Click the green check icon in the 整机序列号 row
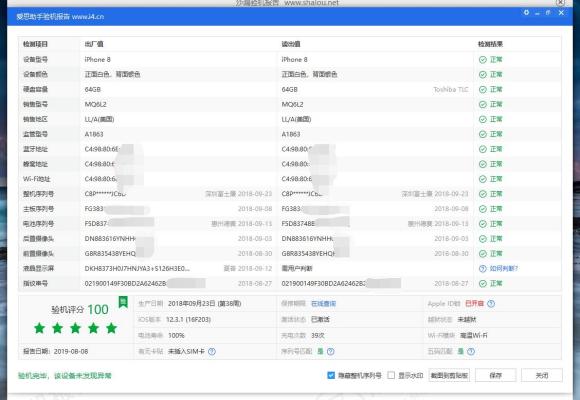580x400 pixels. point(483,194)
